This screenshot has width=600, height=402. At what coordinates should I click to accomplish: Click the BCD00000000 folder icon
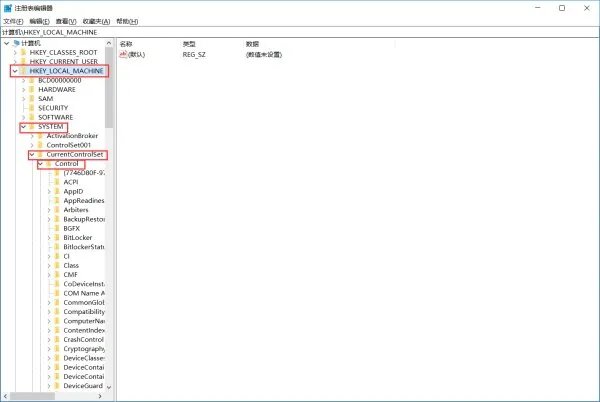point(33,80)
